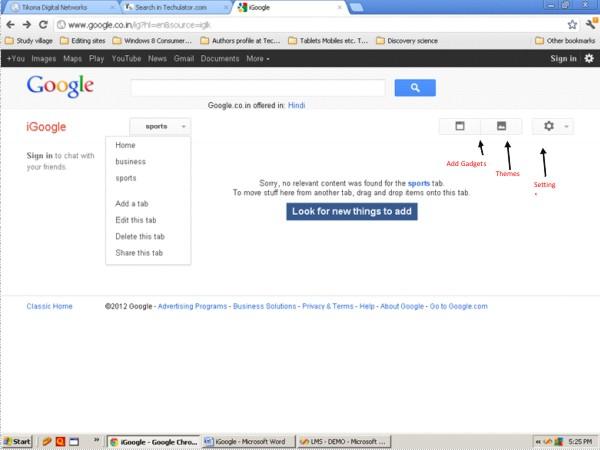Switch to Search in Techulator.com tab

(x=175, y=7)
